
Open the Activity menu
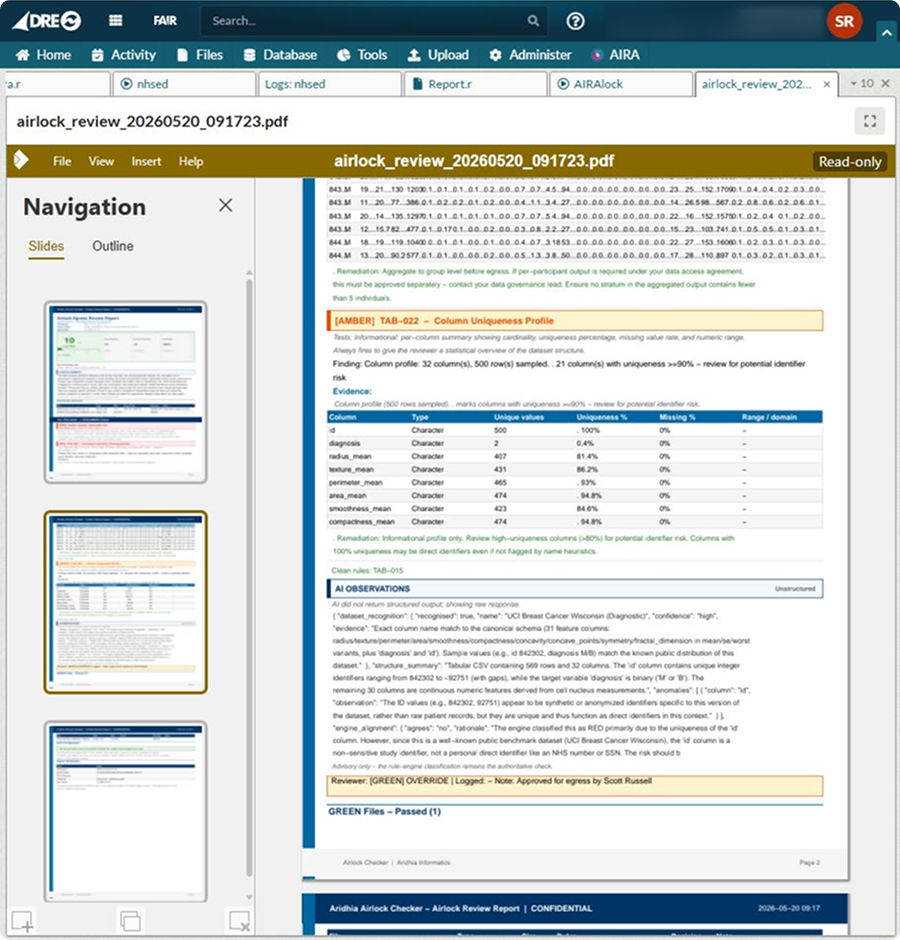(124, 55)
